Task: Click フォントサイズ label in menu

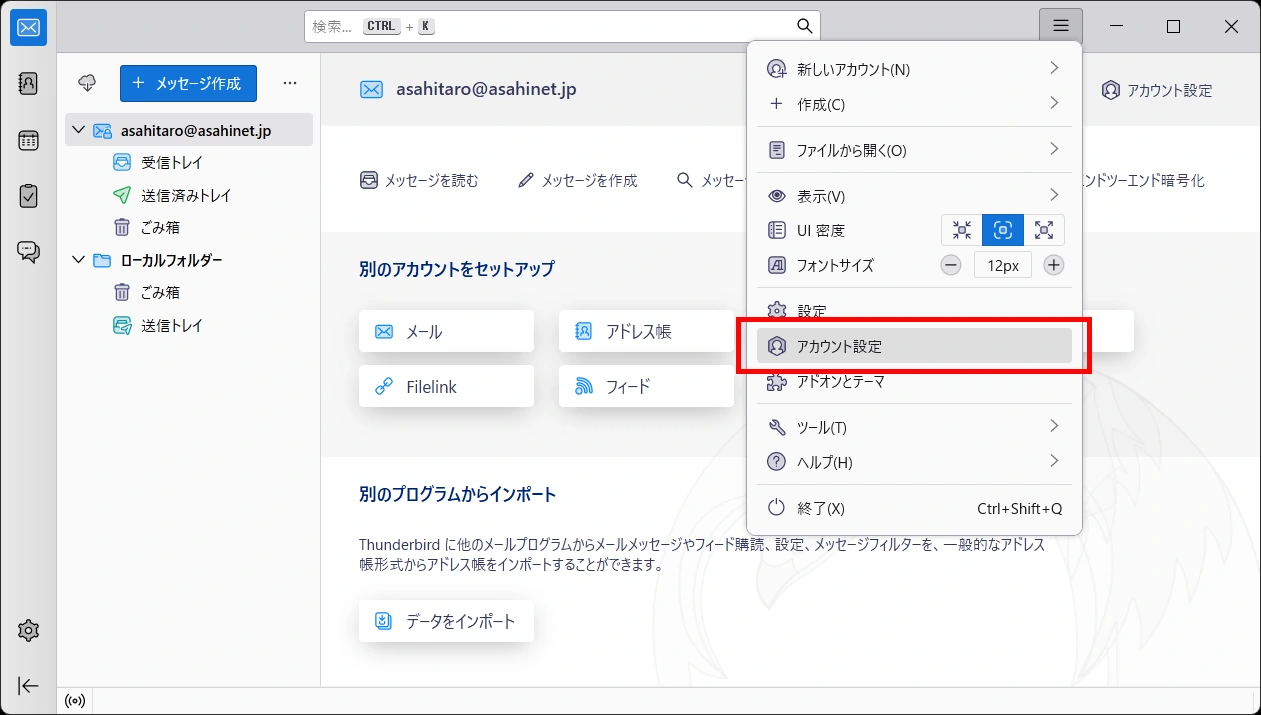Action: point(835,265)
